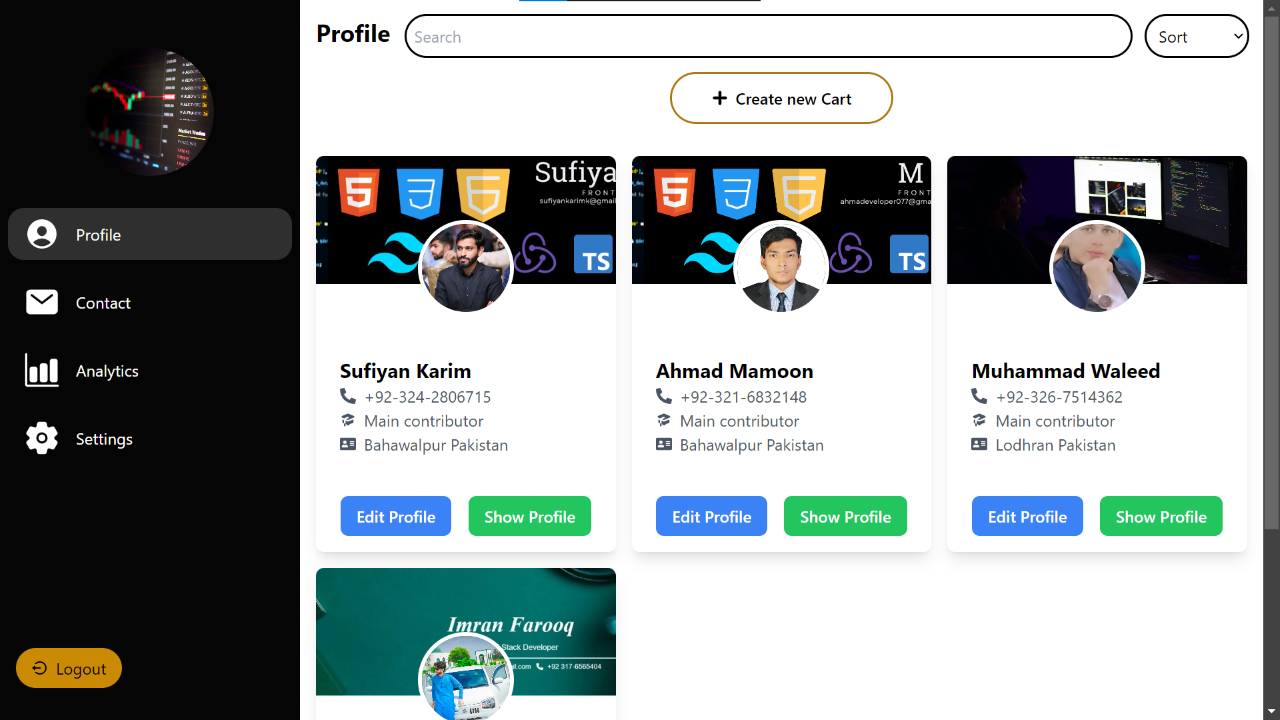Click address card icon beside Sufiyan's Bahawalpur Pakistan

pos(348,444)
